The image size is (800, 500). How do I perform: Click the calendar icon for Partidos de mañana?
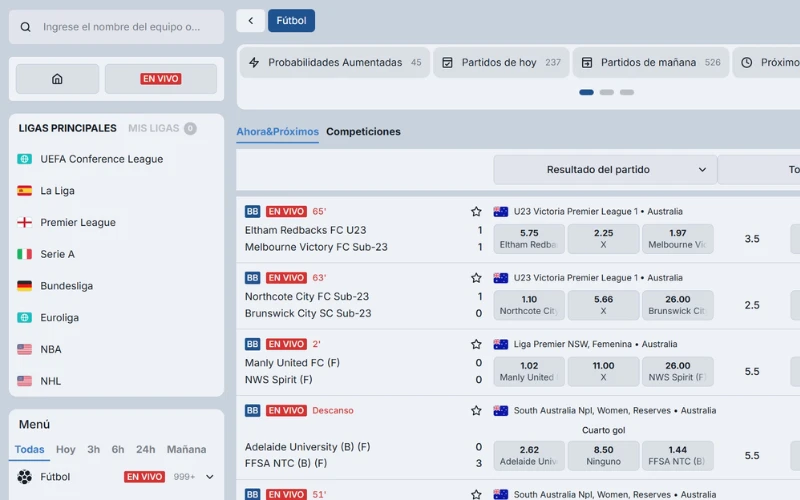(x=587, y=62)
